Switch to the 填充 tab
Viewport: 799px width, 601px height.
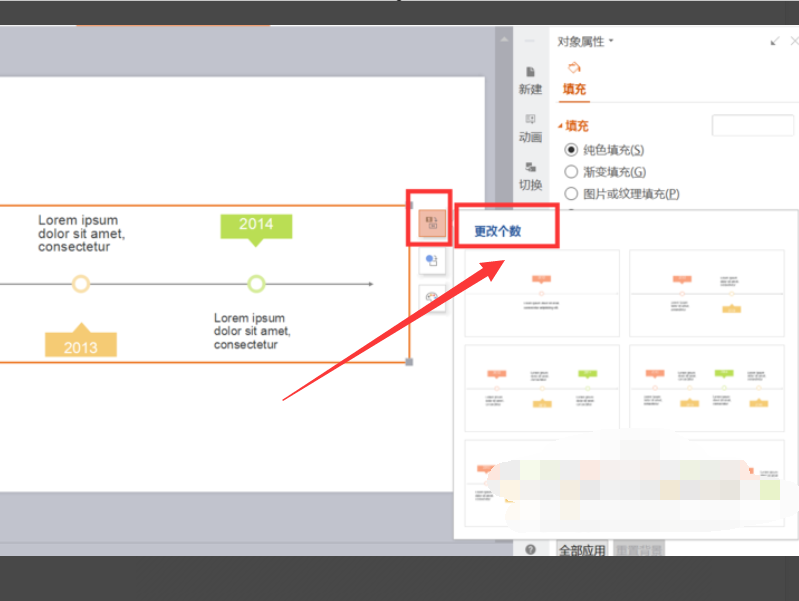(574, 89)
